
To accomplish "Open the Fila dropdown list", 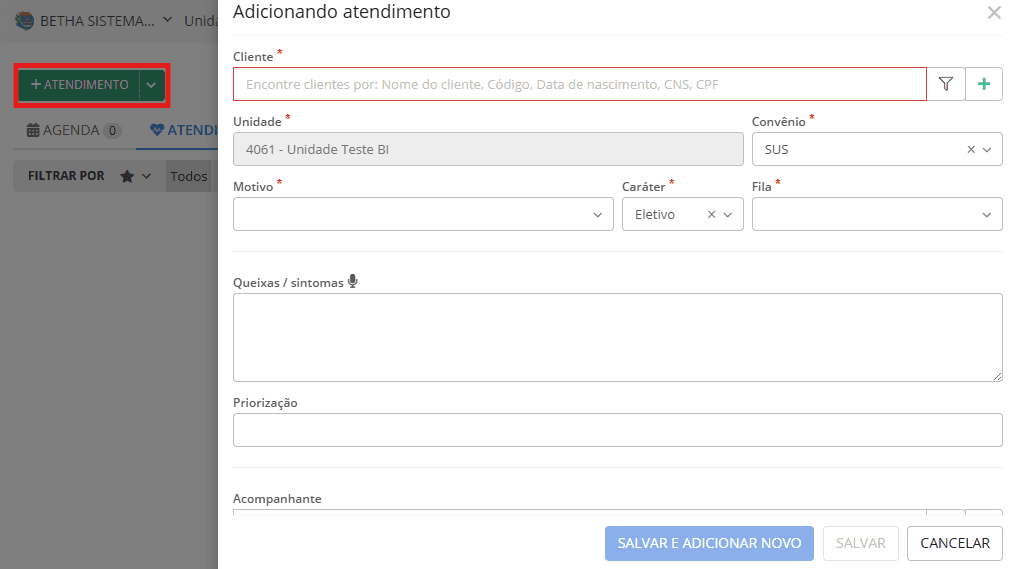I will [986, 214].
